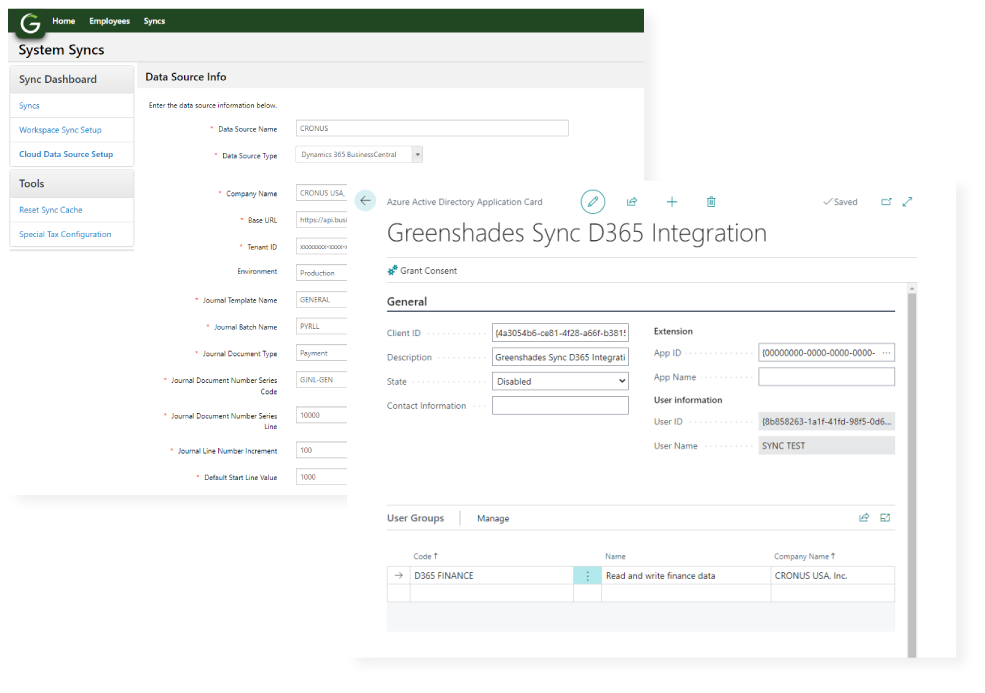Open App ID lookup ellipsis button
The width and height of the screenshot is (985, 693).
886,353
